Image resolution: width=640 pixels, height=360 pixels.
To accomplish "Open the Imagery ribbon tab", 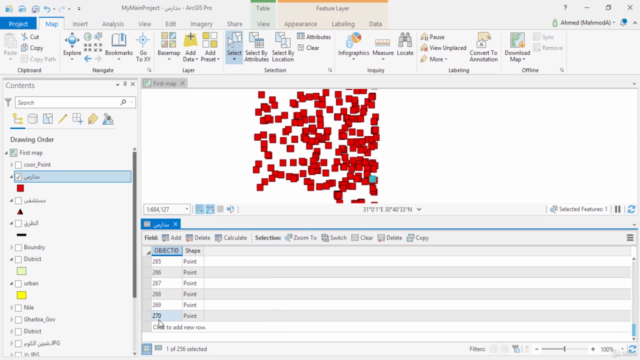I will coord(201,24).
